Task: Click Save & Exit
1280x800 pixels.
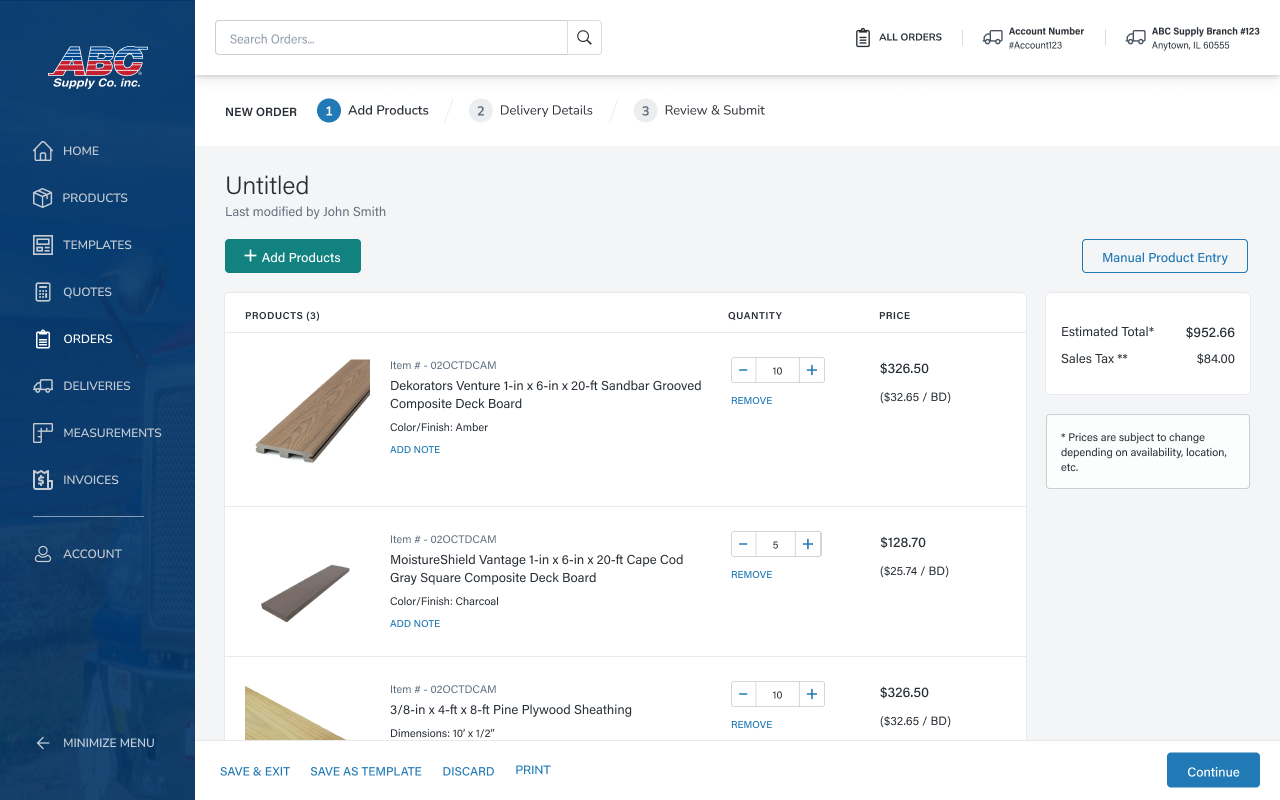Action: [255, 771]
